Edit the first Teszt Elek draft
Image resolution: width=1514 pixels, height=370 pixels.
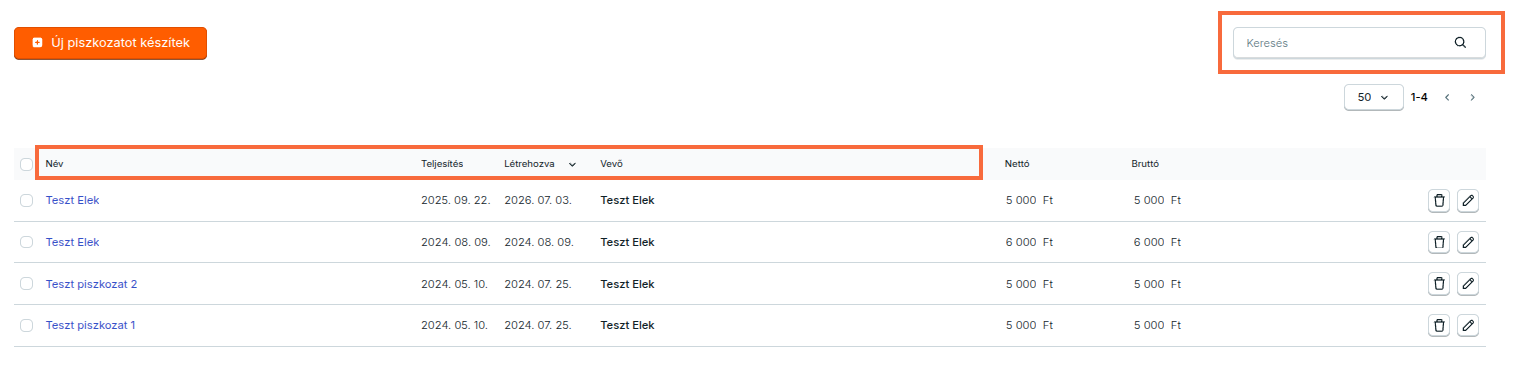(1467, 200)
